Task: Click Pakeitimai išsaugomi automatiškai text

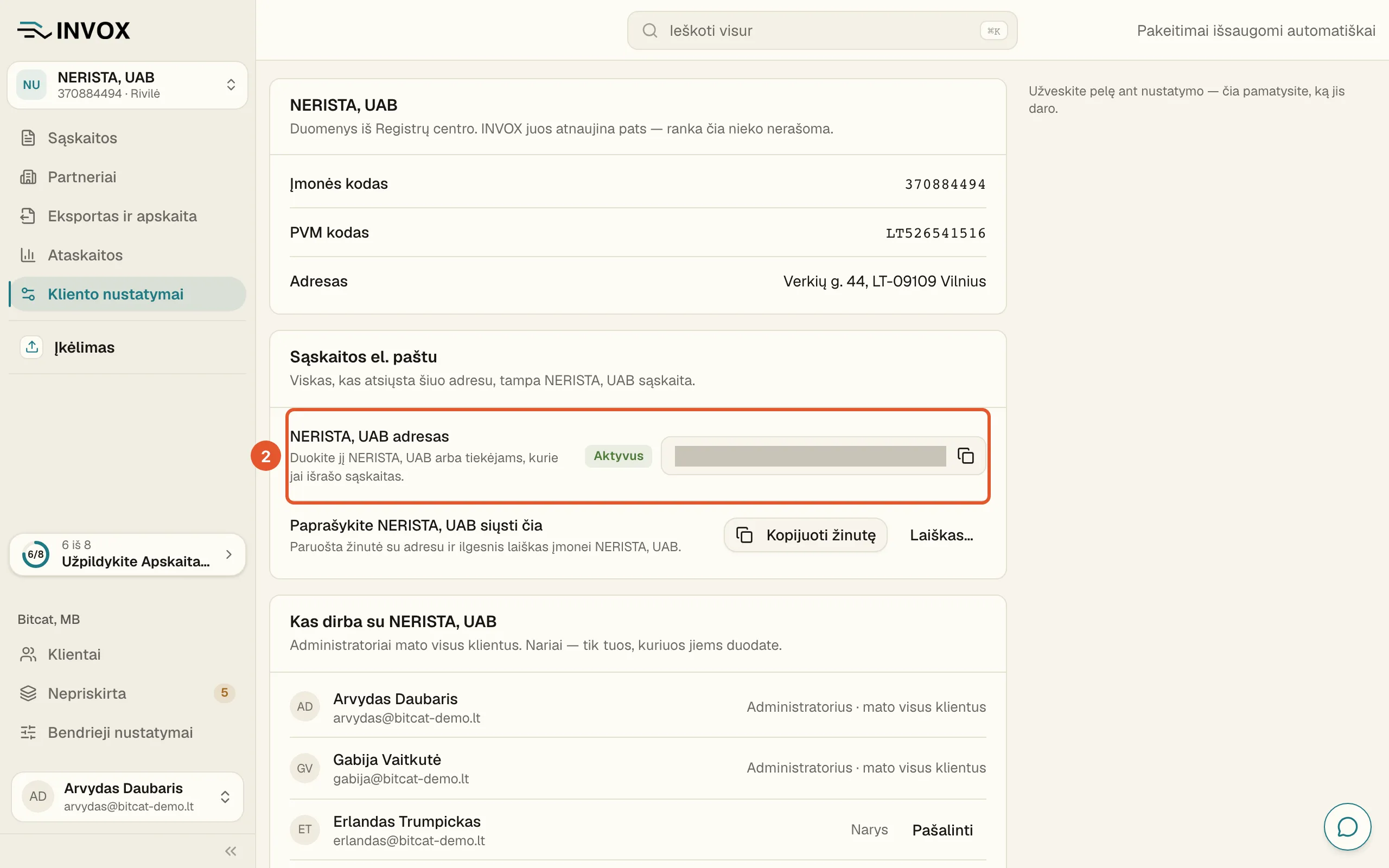Action: coord(1256,30)
